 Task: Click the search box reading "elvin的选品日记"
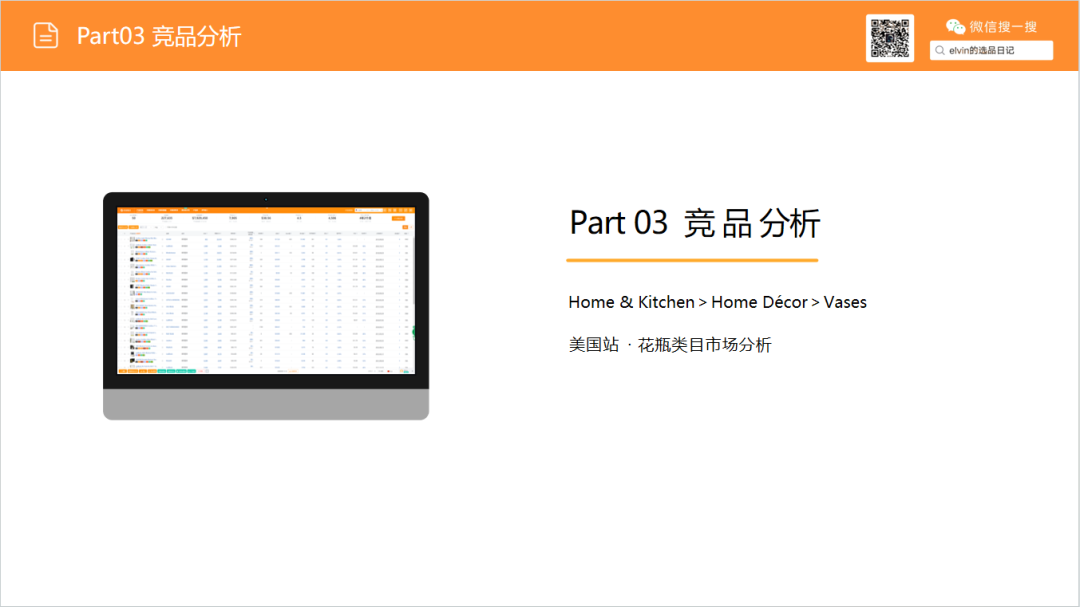point(991,50)
